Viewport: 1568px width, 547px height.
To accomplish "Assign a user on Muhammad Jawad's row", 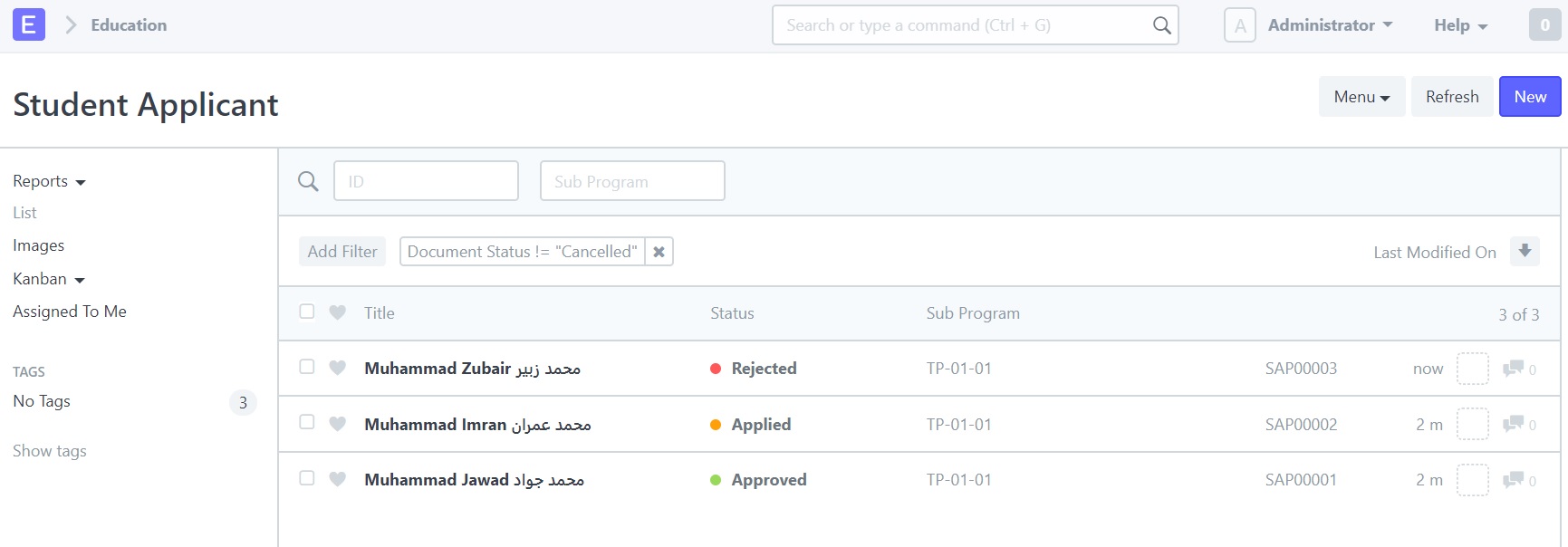I will point(1473,480).
